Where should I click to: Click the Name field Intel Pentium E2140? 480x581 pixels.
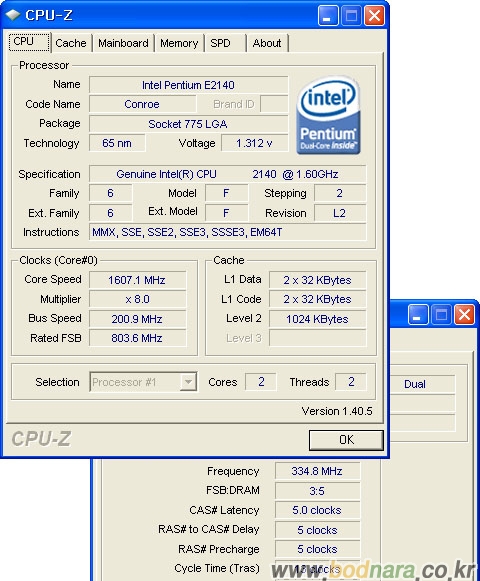point(188,85)
